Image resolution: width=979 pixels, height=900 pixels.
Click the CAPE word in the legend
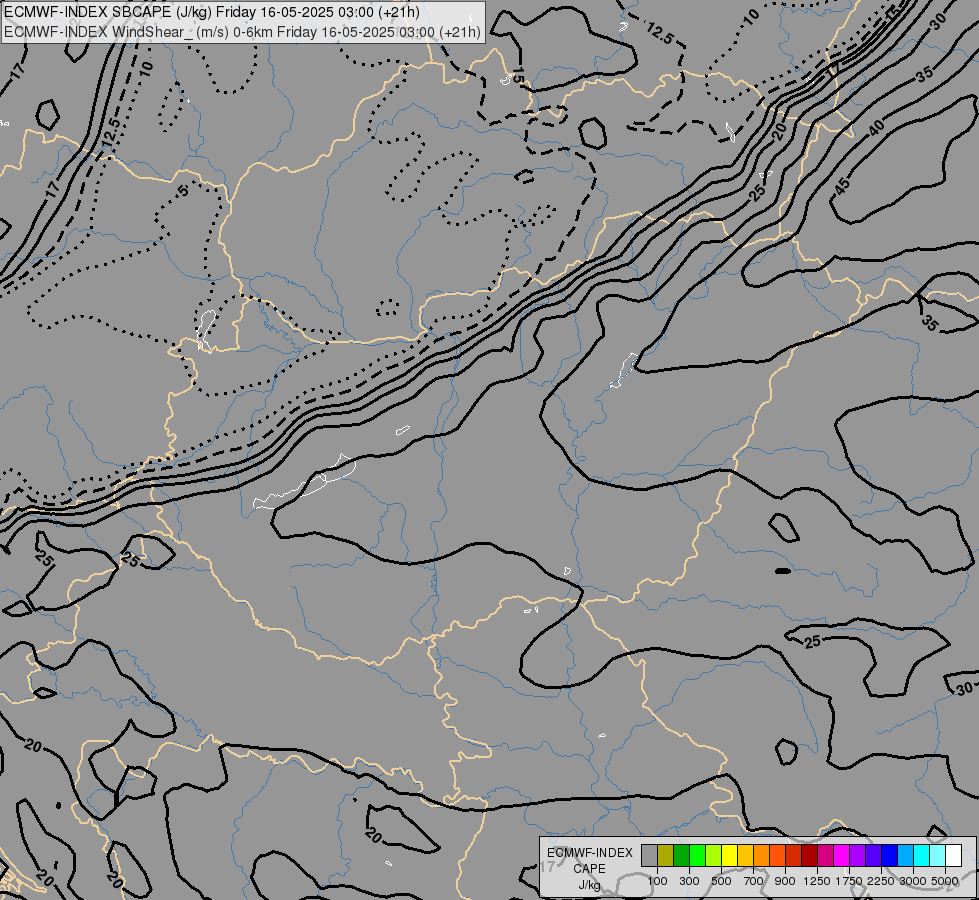point(589,869)
